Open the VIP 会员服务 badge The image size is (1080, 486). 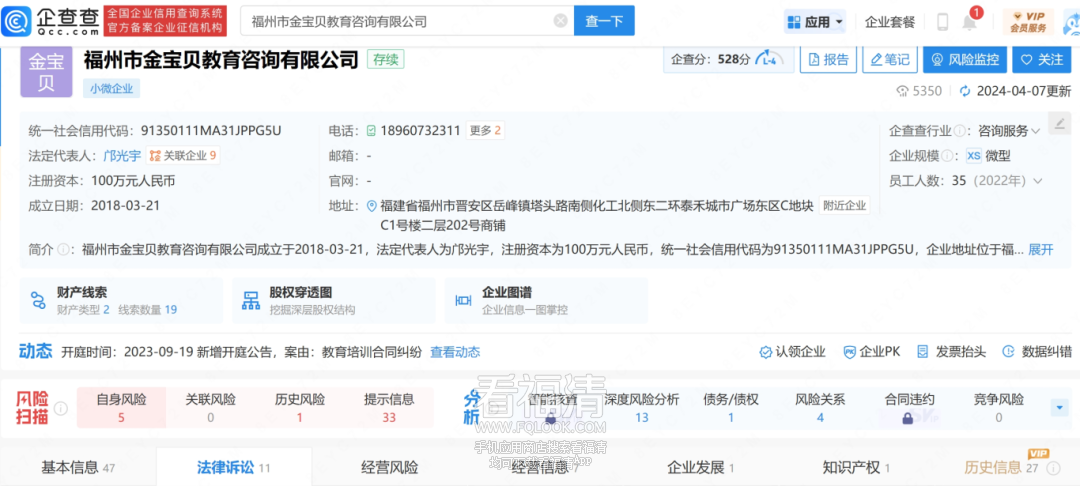1027,21
